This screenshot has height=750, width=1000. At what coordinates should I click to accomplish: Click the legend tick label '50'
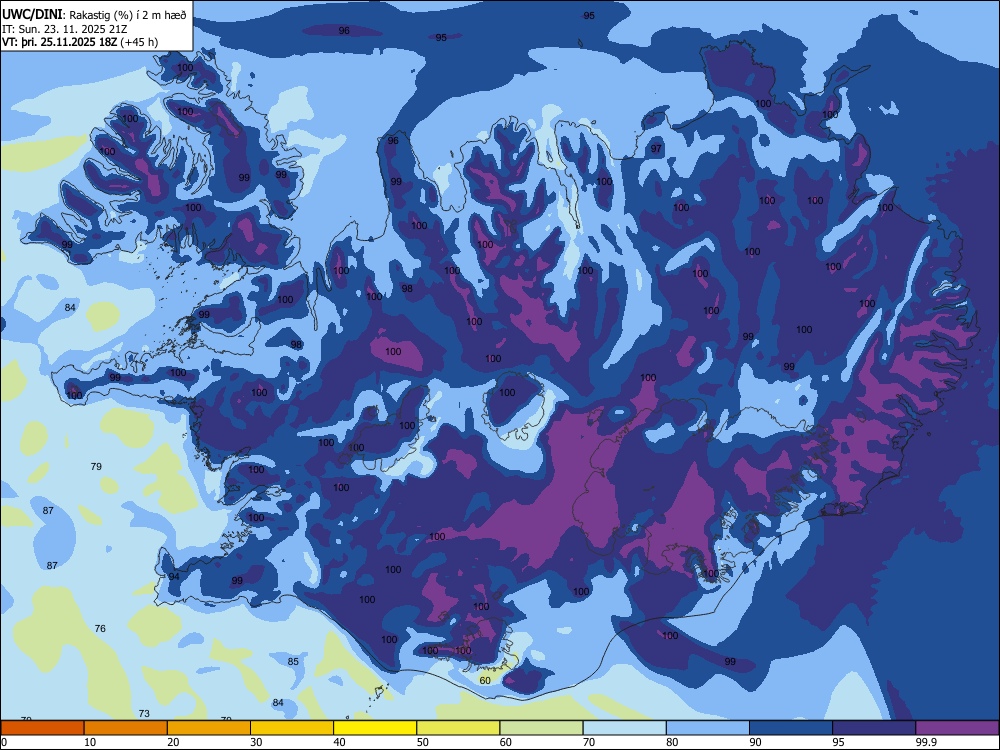[x=423, y=742]
